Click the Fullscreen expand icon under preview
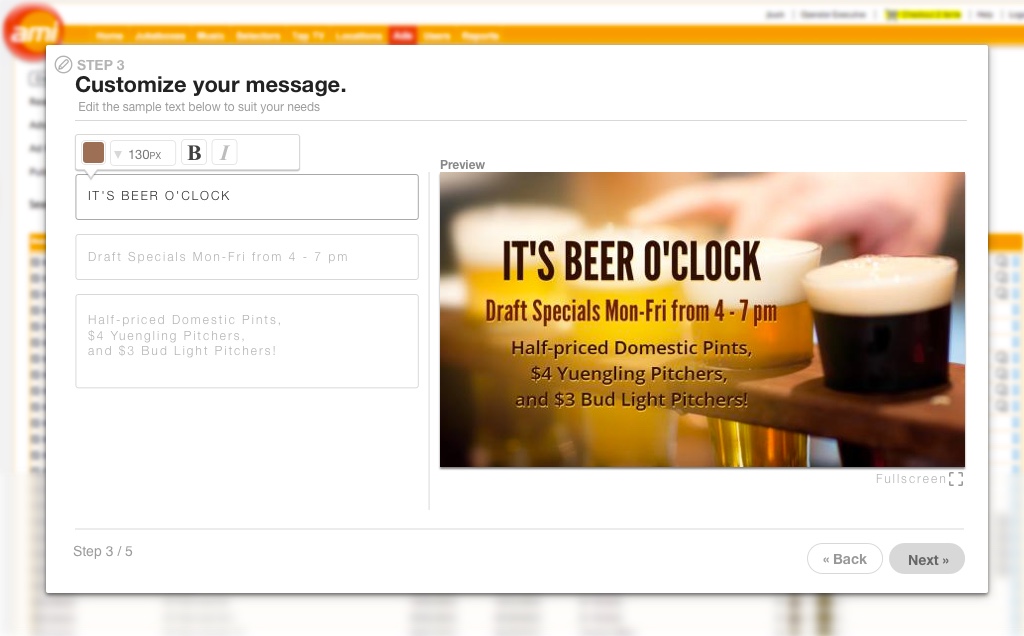 click(956, 479)
